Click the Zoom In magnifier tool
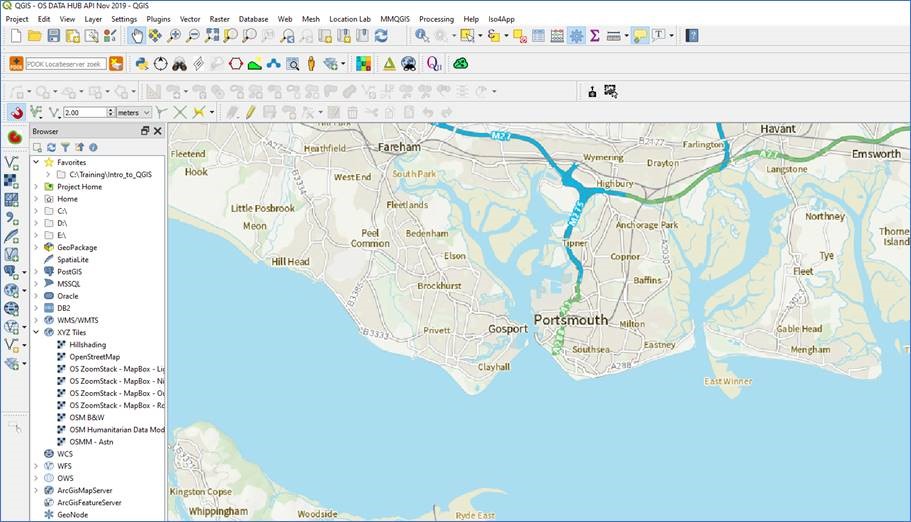Viewport: 911px width, 522px height. [174, 36]
